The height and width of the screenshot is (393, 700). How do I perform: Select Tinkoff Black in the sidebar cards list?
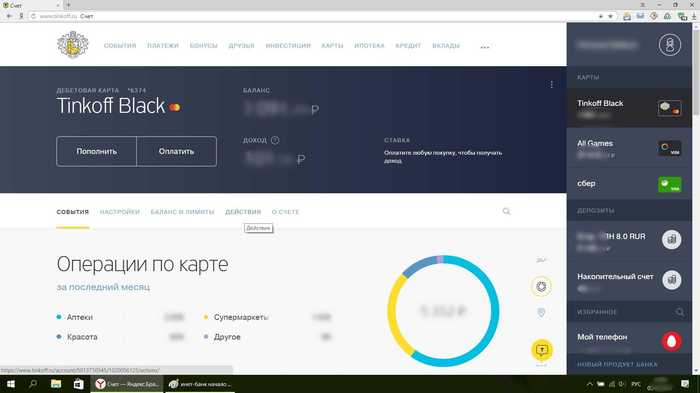tap(629, 108)
